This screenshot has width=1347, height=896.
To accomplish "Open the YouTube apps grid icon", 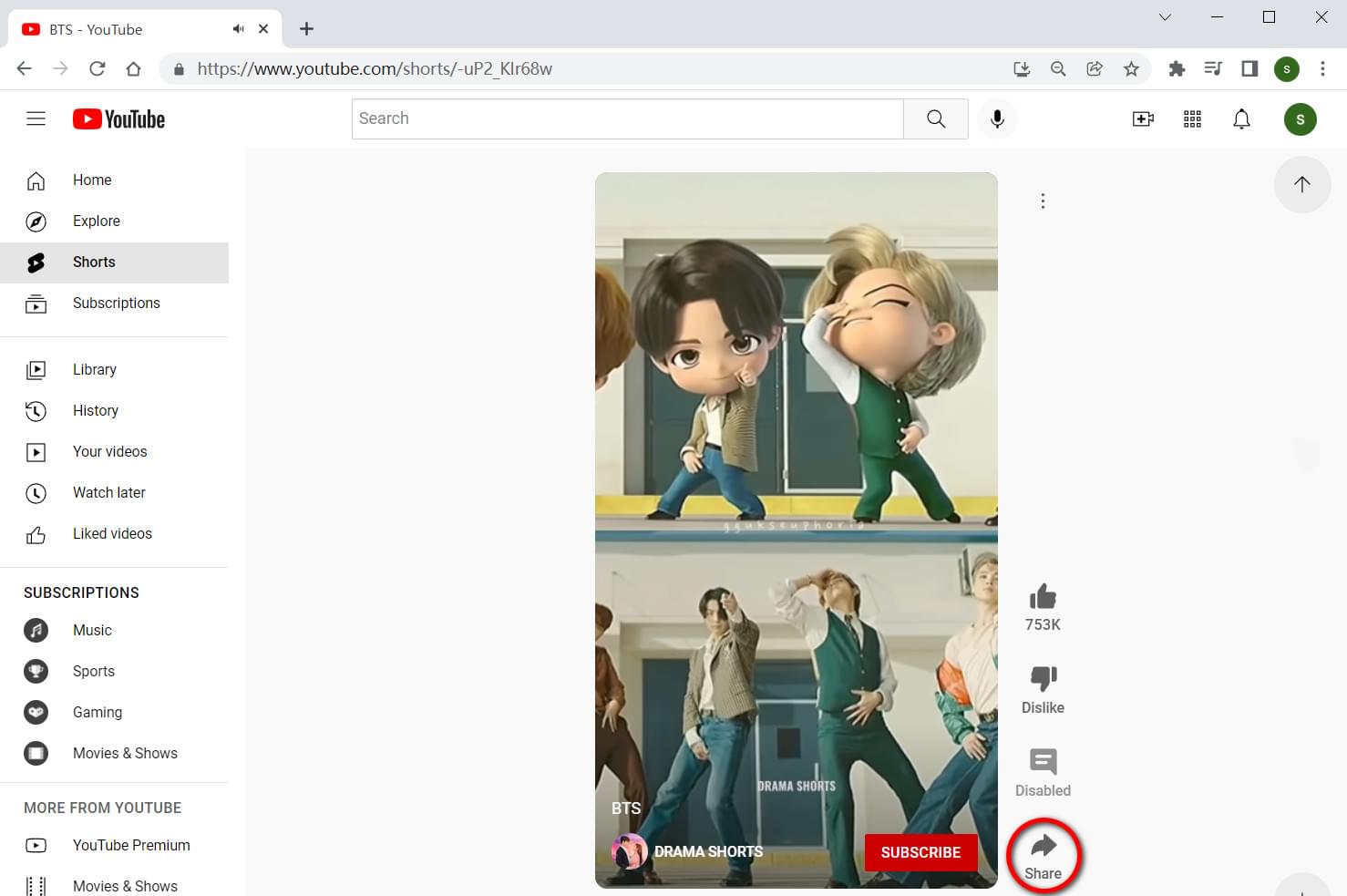I will [x=1192, y=118].
